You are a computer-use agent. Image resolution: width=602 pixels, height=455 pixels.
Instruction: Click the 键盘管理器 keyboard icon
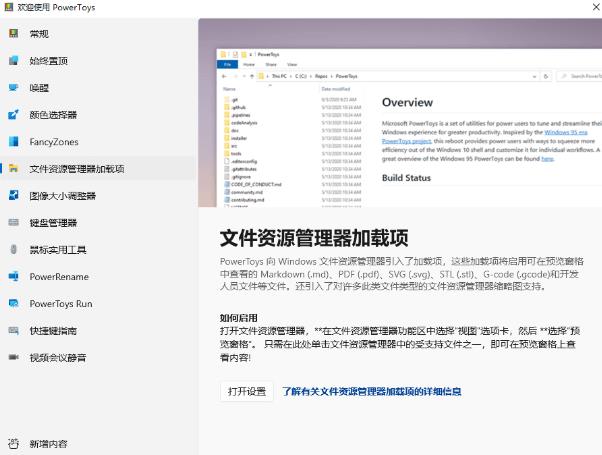(13, 223)
